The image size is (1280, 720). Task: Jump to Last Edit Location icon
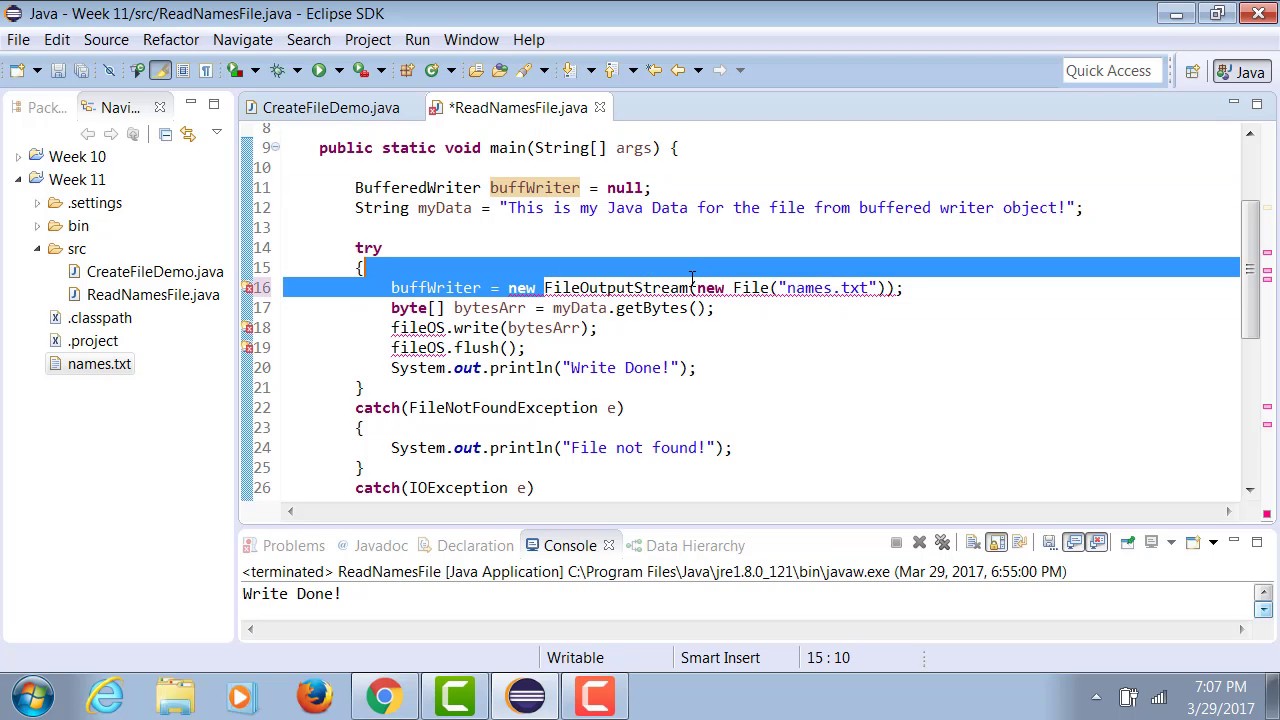point(654,70)
